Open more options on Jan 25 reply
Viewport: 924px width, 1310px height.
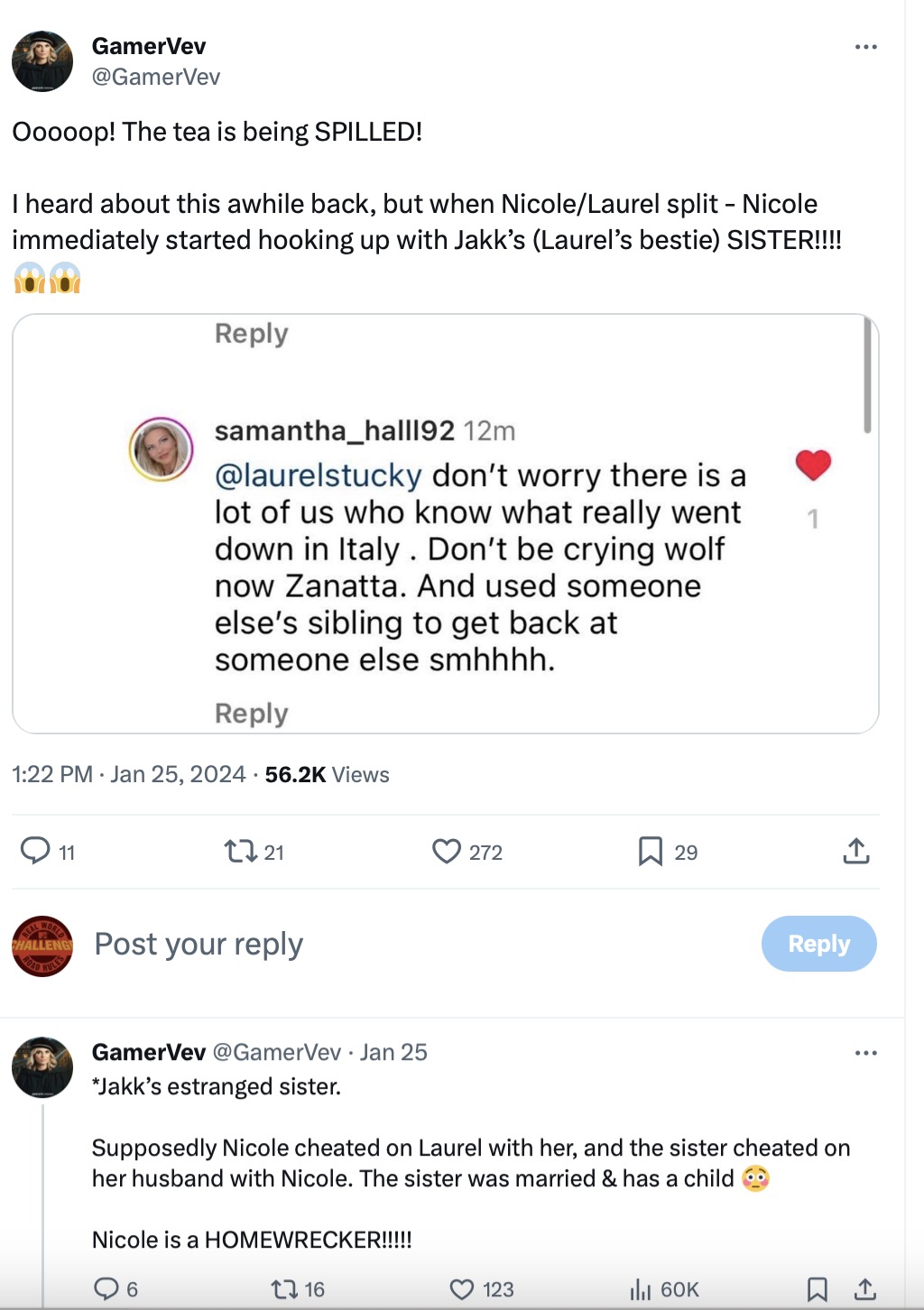[865, 1053]
